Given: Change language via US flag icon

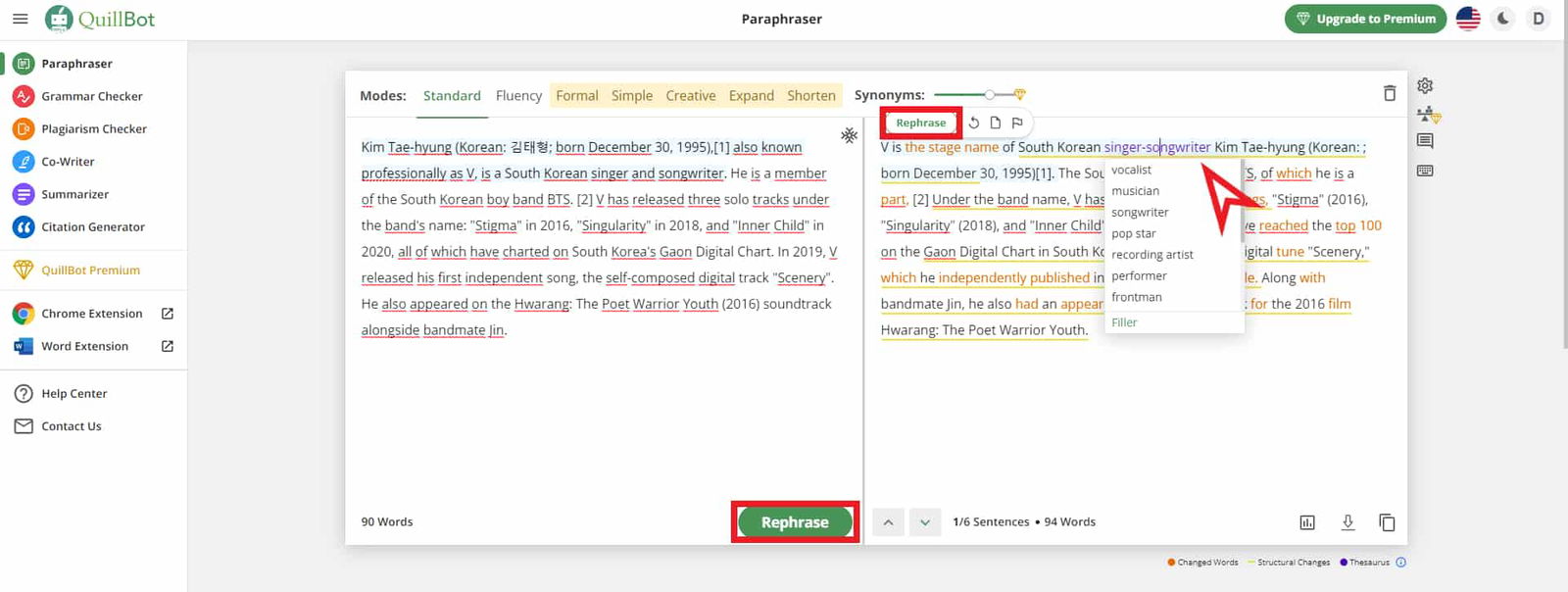Looking at the screenshot, I should coord(1468,19).
